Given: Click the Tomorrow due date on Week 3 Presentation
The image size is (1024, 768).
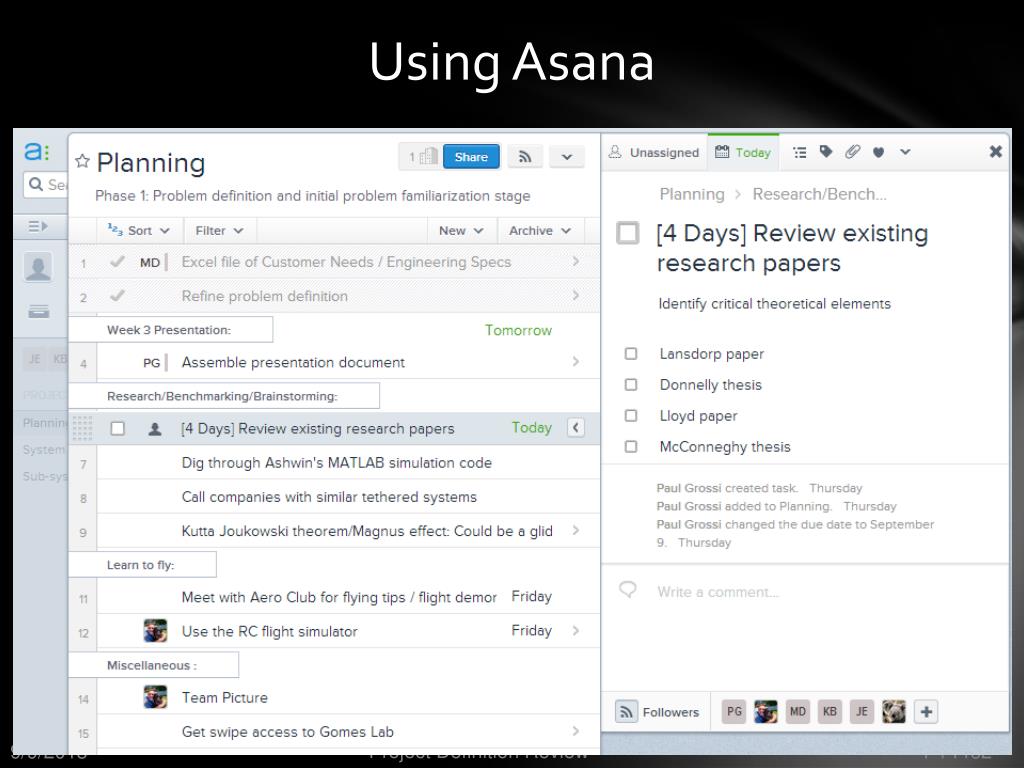Looking at the screenshot, I should point(518,330).
